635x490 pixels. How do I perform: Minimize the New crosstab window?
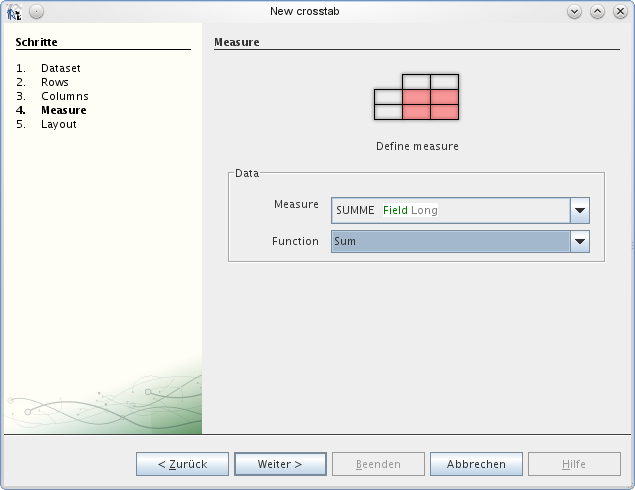[574, 12]
